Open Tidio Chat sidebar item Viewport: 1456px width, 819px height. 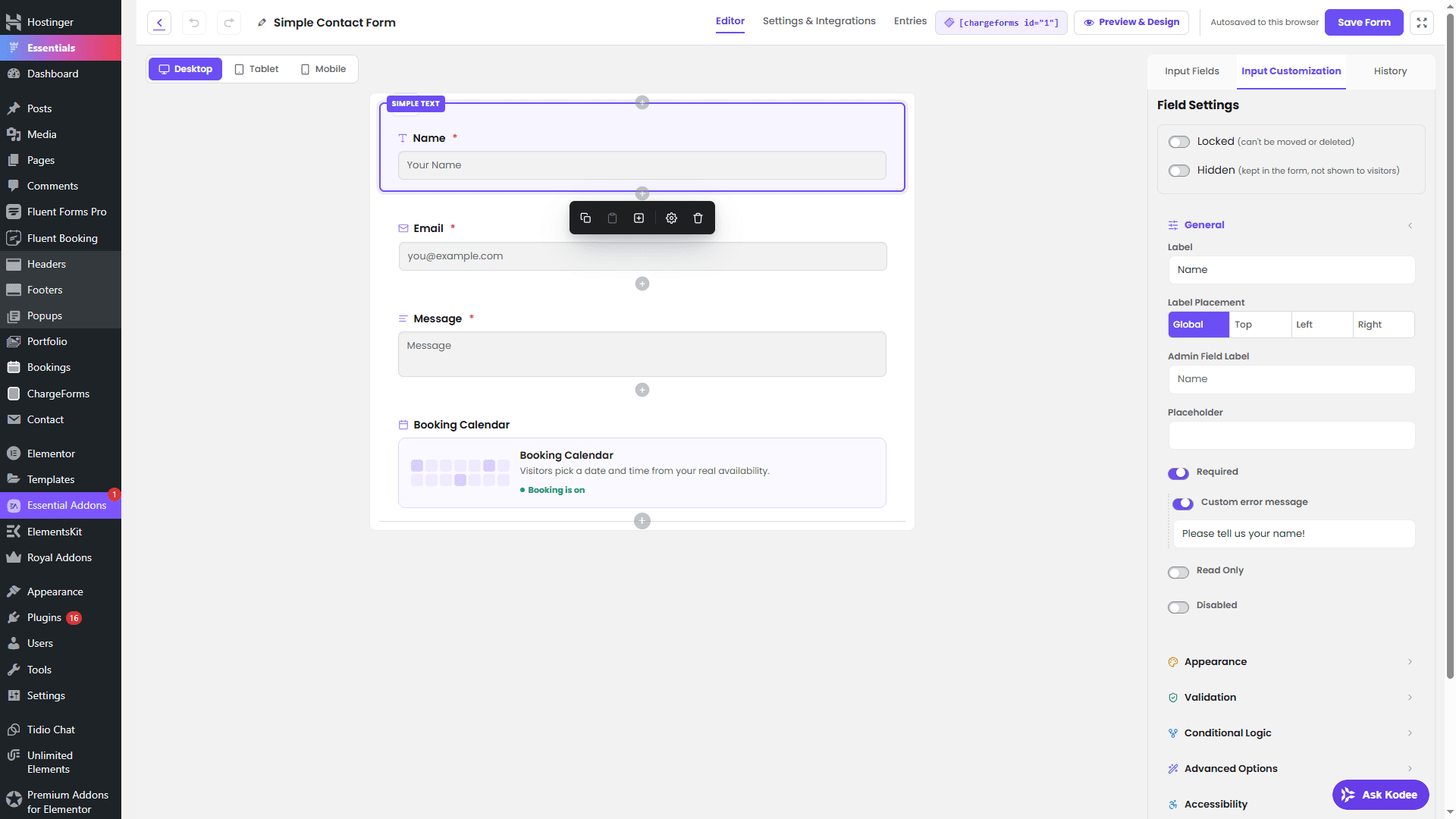click(x=61, y=730)
